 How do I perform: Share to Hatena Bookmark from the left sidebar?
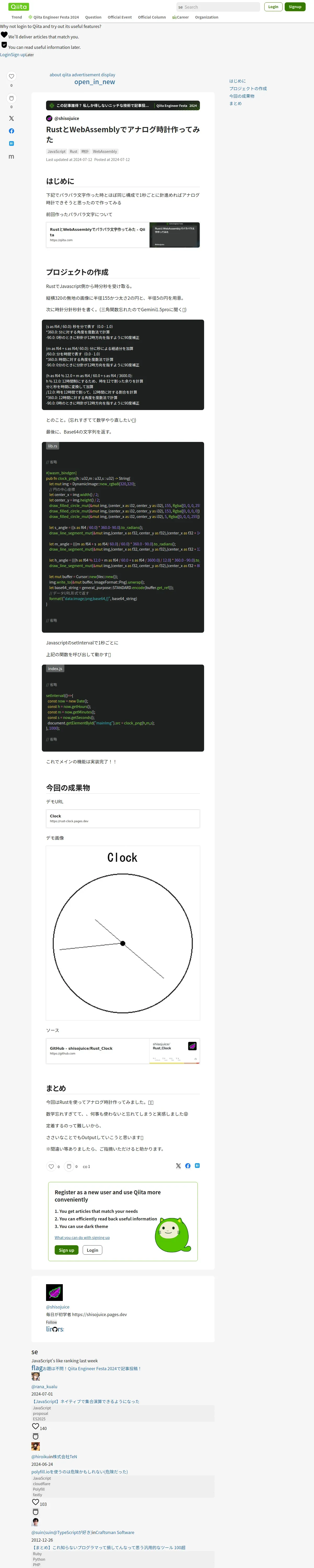coord(11,144)
